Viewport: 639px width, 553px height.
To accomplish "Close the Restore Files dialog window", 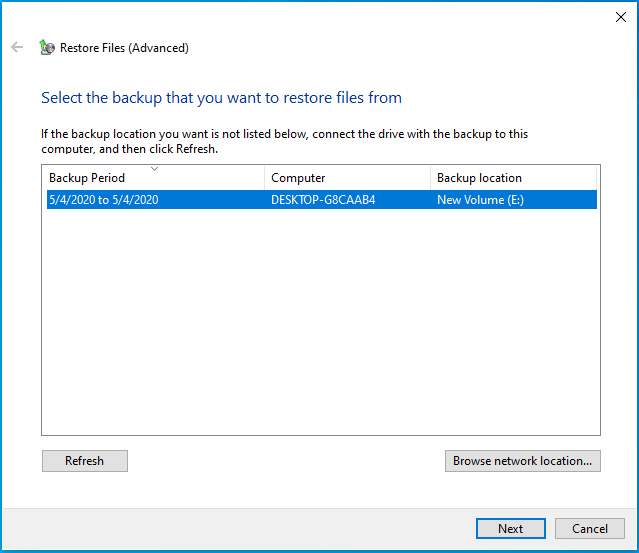I will click(x=621, y=17).
